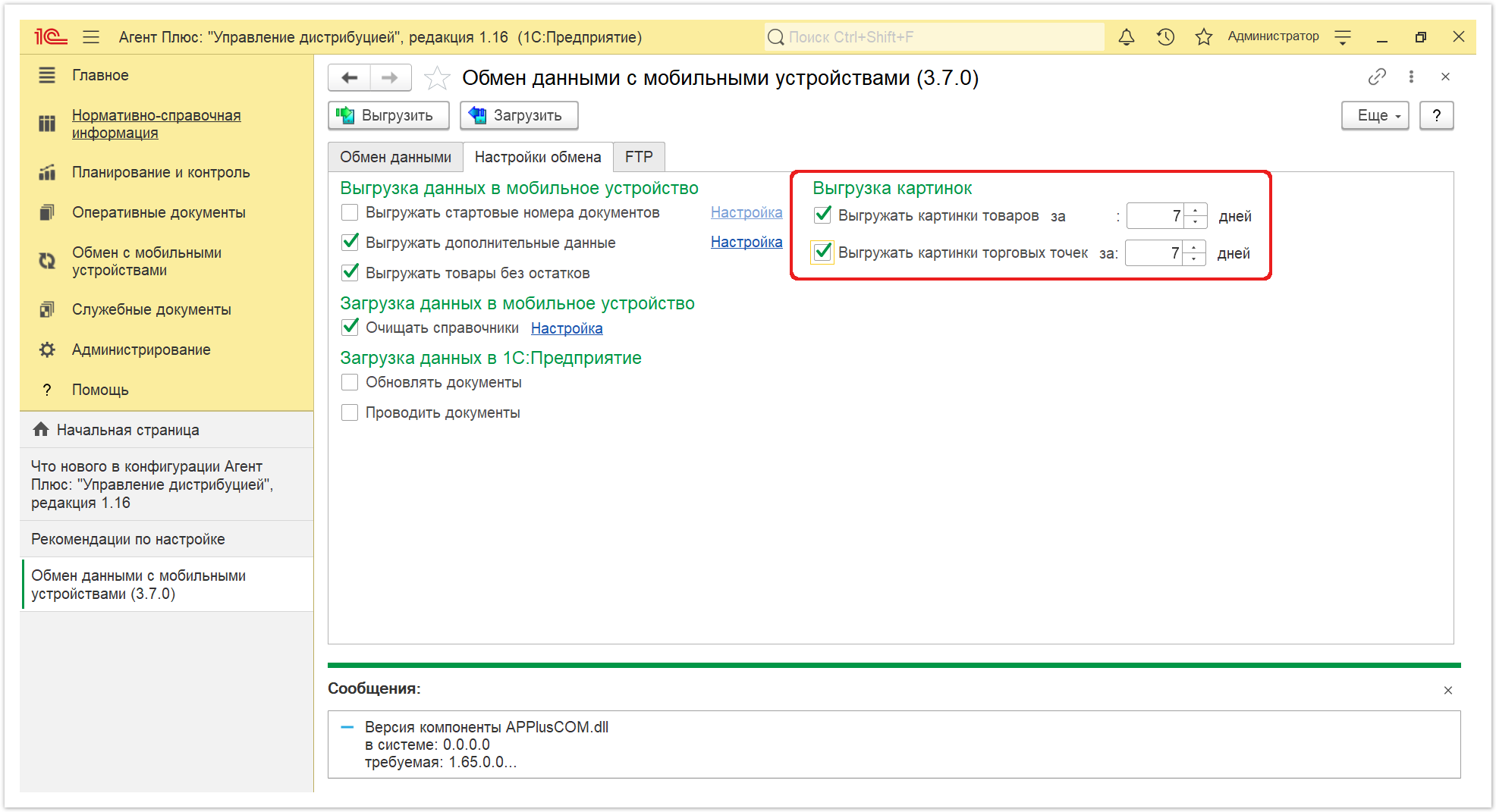
Task: Open the panel settings icon beside Администратор
Action: 1343,36
